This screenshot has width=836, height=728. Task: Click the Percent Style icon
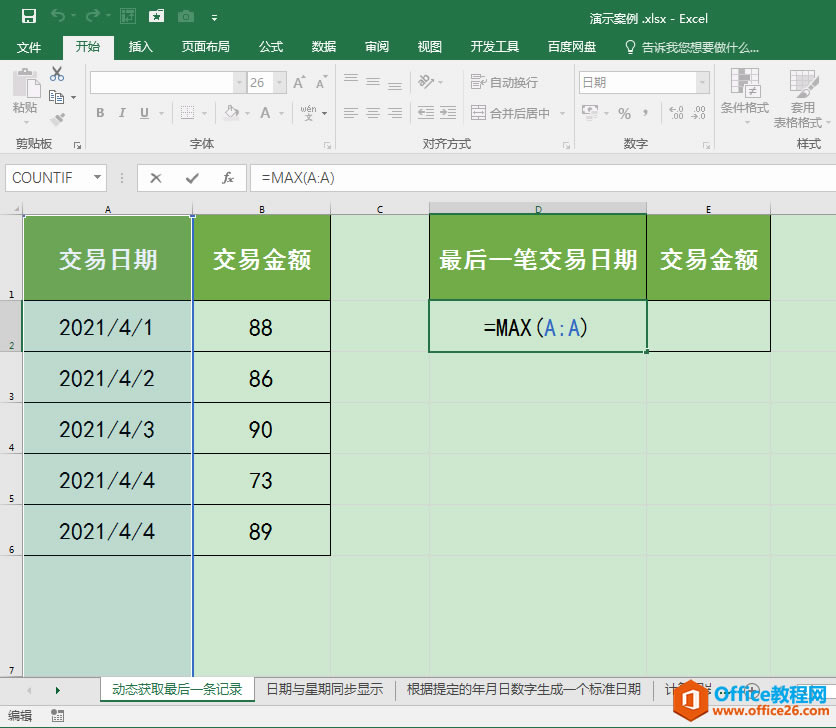624,113
